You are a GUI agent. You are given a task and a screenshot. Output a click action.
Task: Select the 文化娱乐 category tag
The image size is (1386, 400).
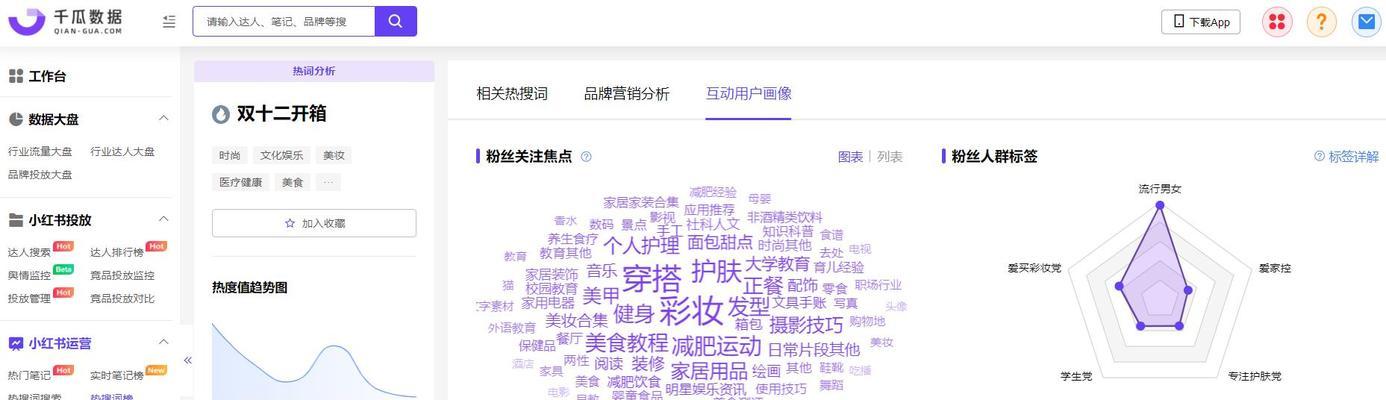click(x=281, y=155)
